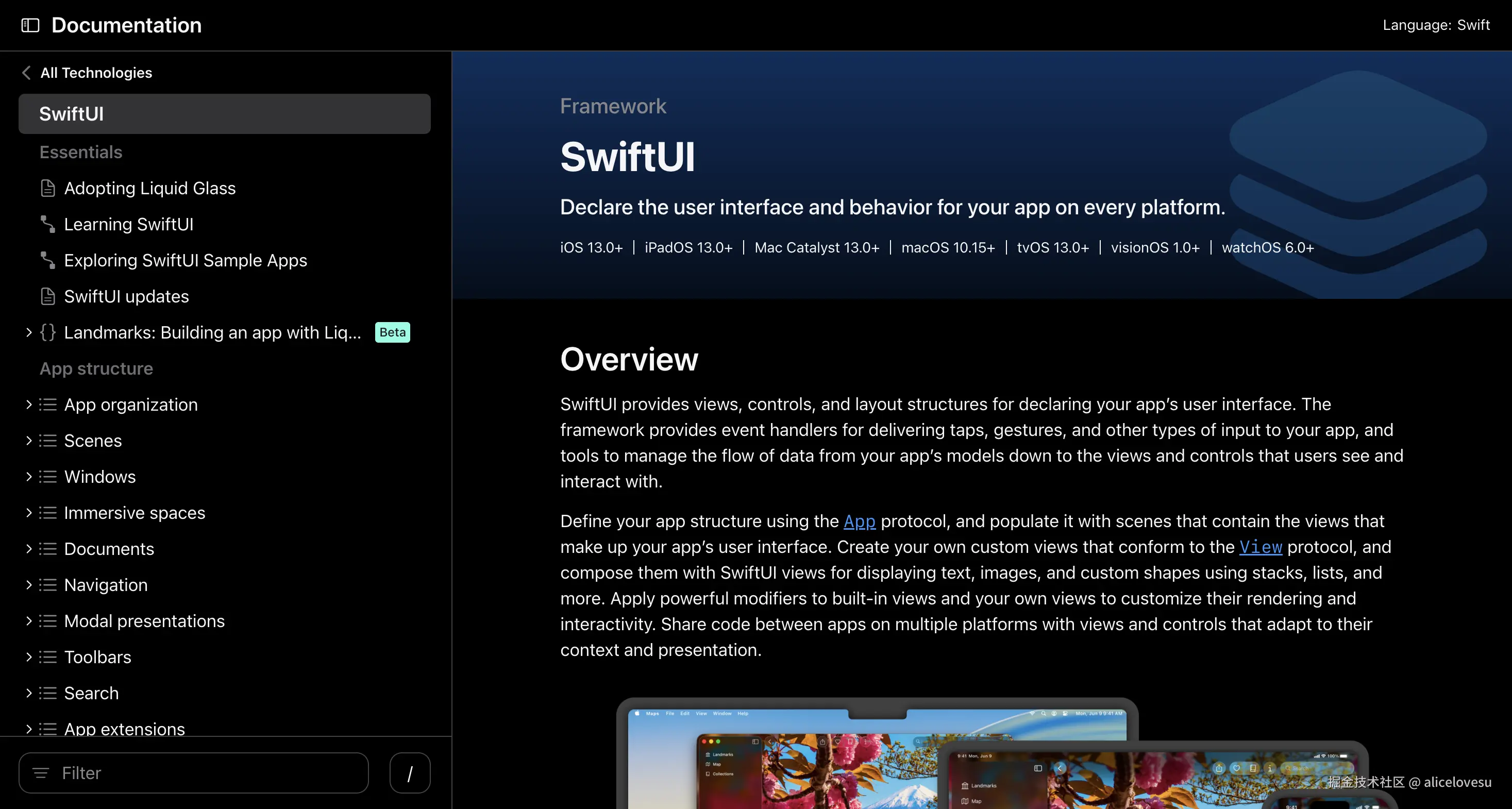1512x809 pixels.
Task: Follow the View protocol link
Action: pyautogui.click(x=1260, y=547)
